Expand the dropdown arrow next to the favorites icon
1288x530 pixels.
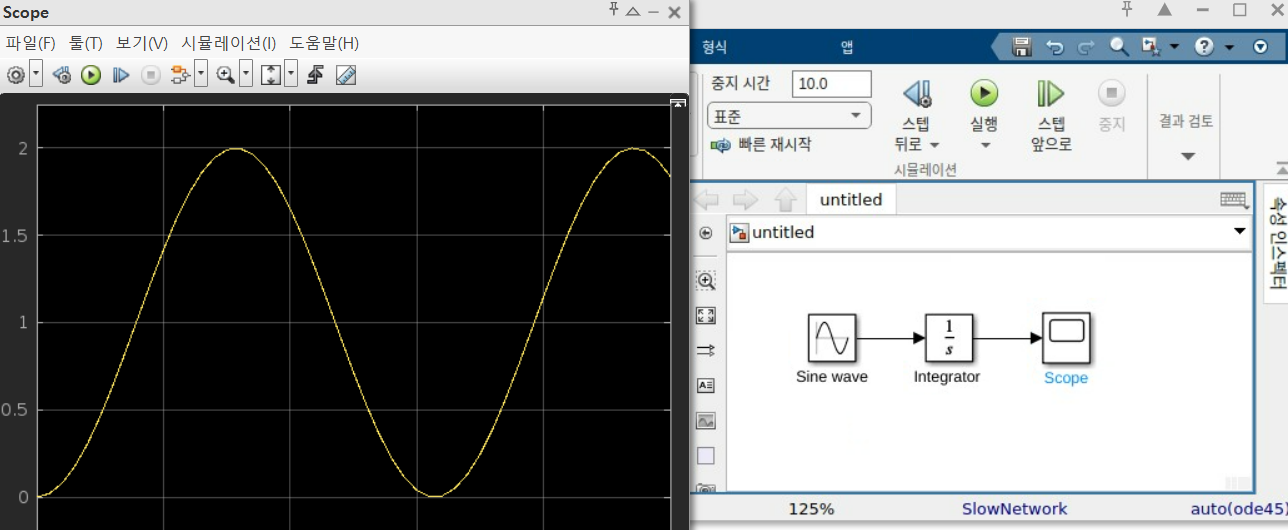(1174, 47)
